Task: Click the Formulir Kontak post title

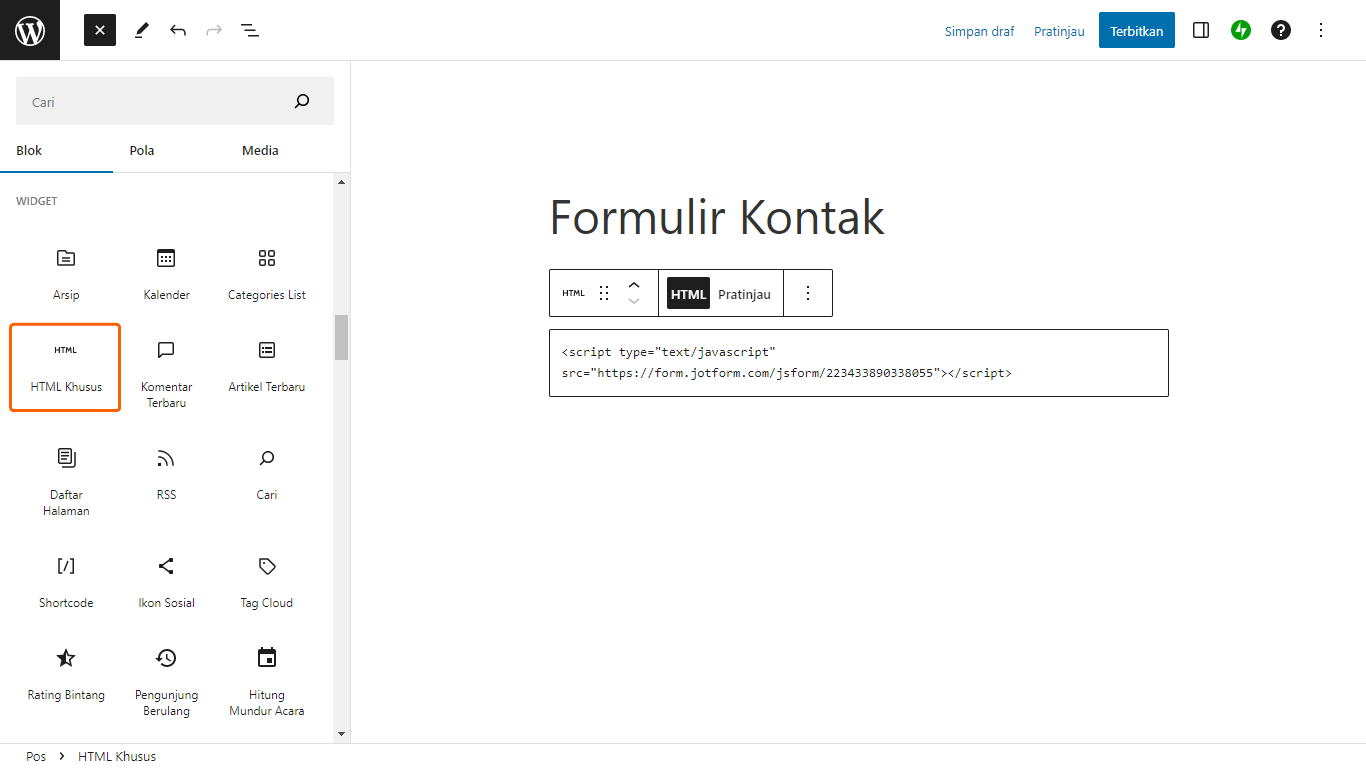Action: pos(717,217)
